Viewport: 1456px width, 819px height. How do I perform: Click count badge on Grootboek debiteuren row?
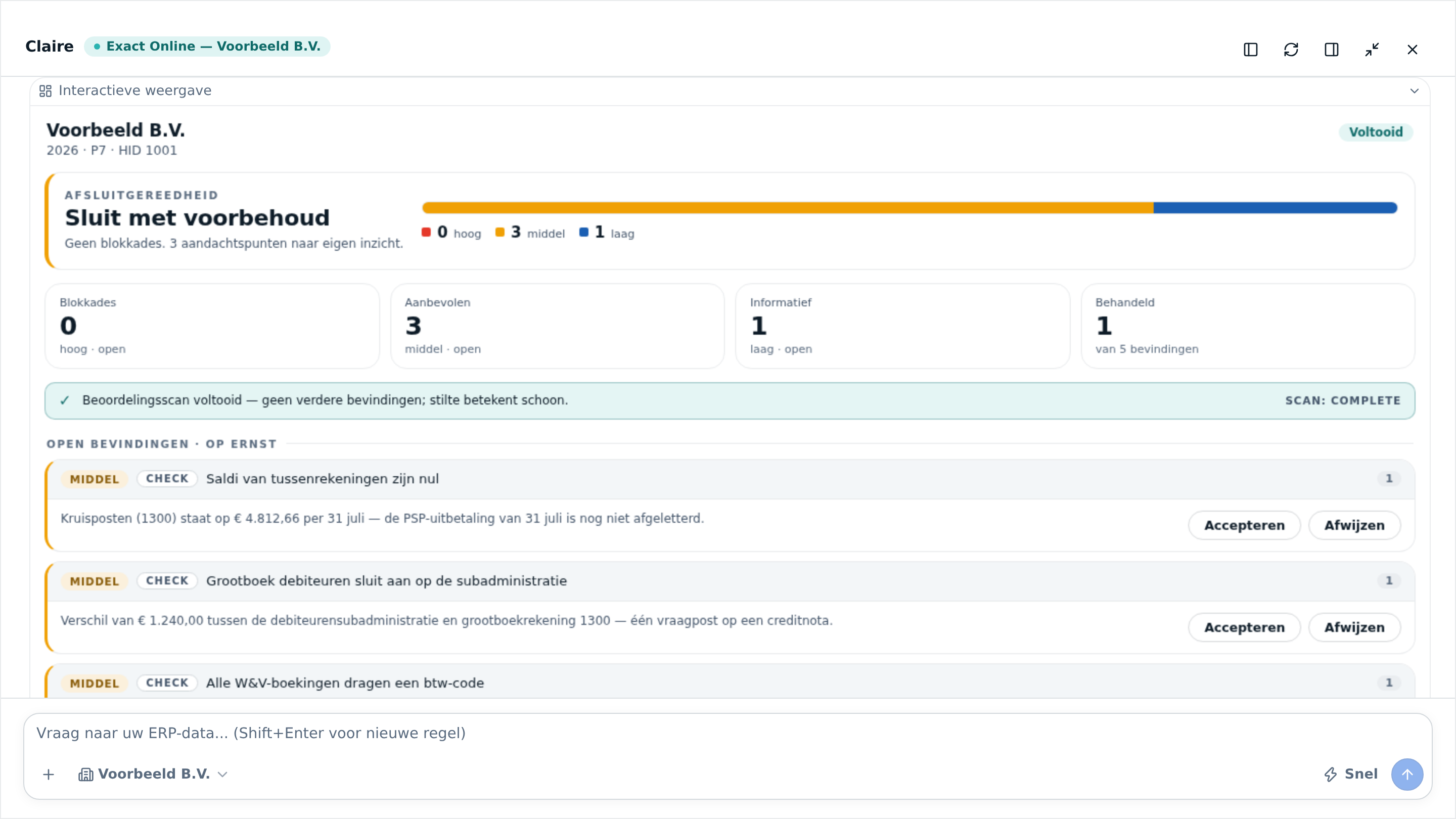1389,581
